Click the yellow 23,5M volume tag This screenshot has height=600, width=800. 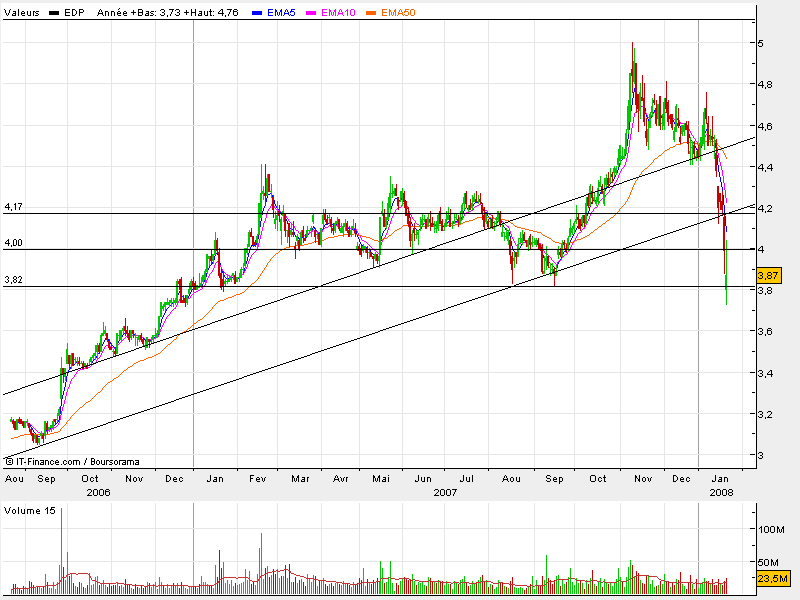coord(772,579)
